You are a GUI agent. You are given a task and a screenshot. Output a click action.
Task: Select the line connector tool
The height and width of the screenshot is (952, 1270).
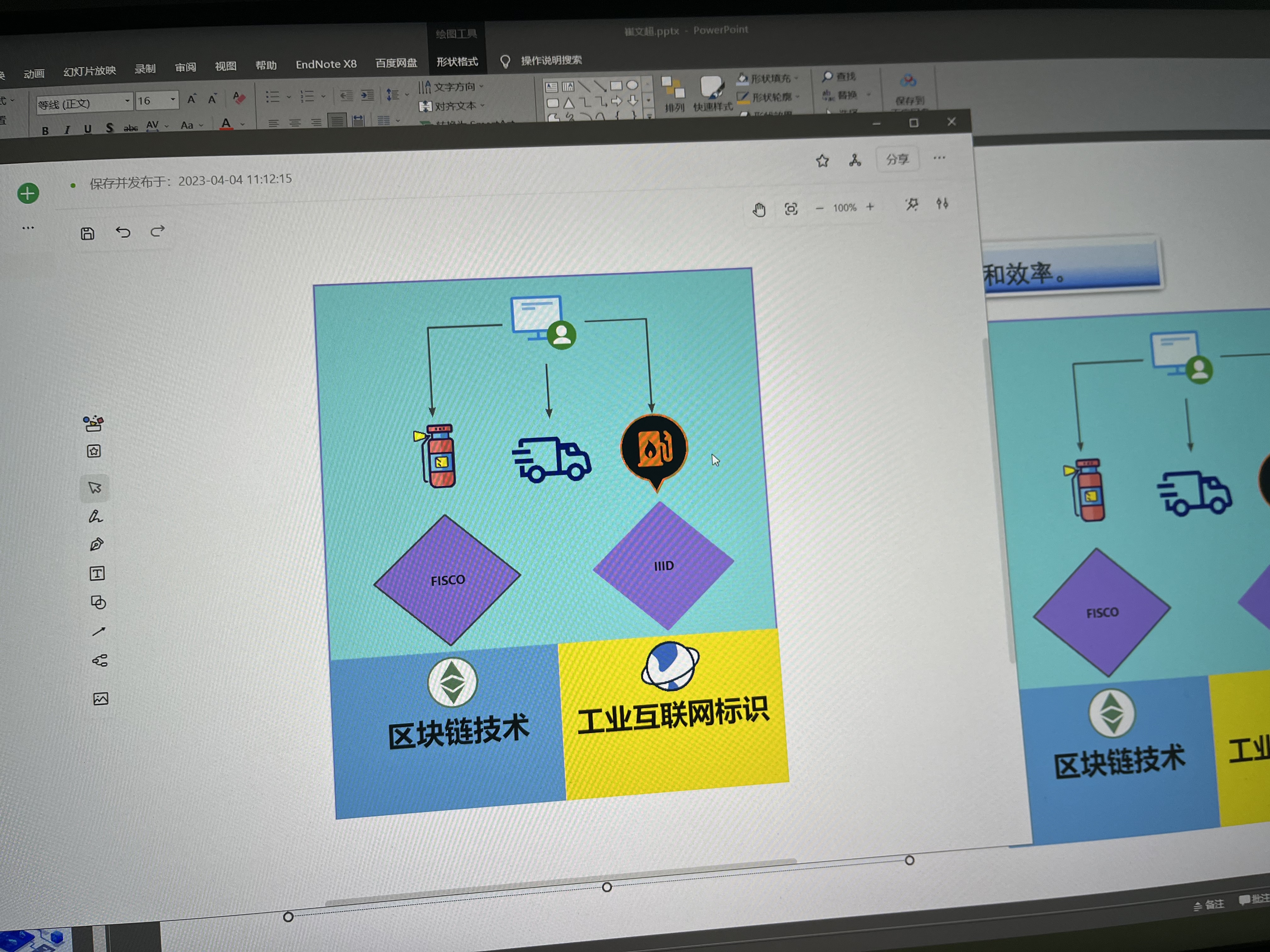[99, 631]
